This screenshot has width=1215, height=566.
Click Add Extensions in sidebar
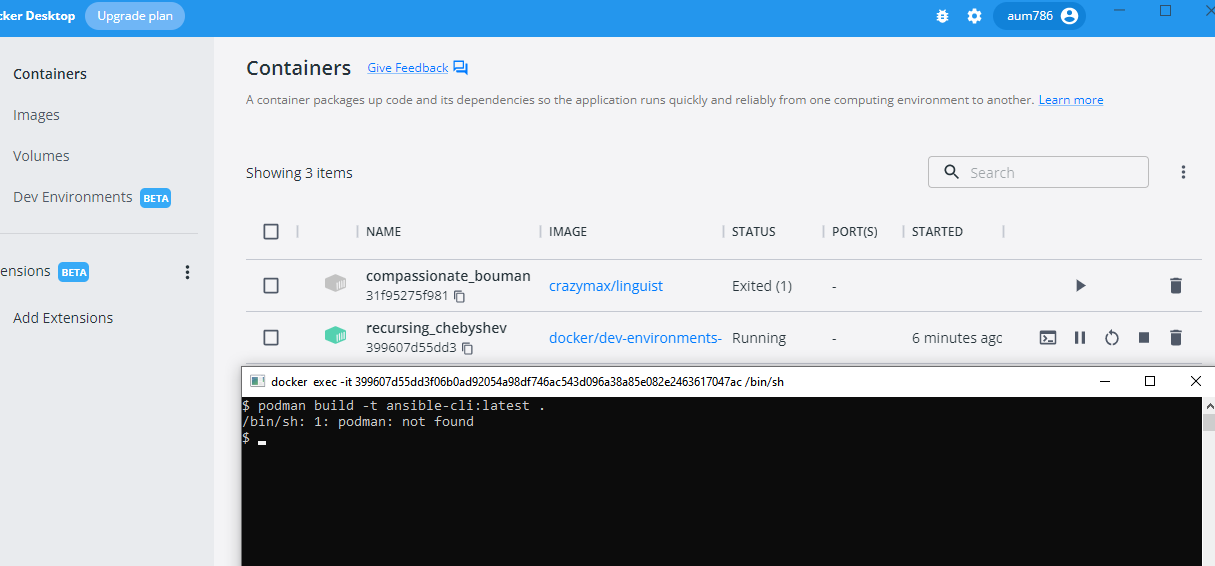63,318
